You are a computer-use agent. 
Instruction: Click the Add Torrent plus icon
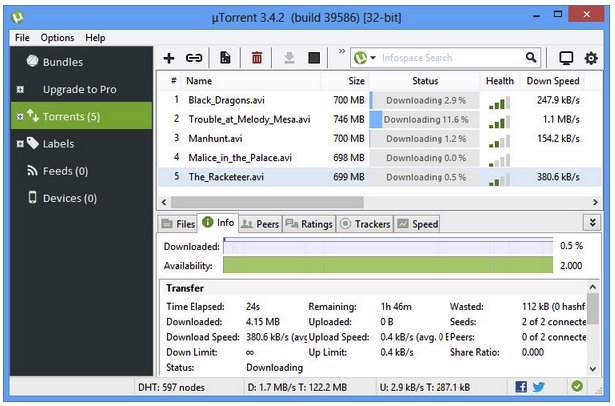(169, 58)
